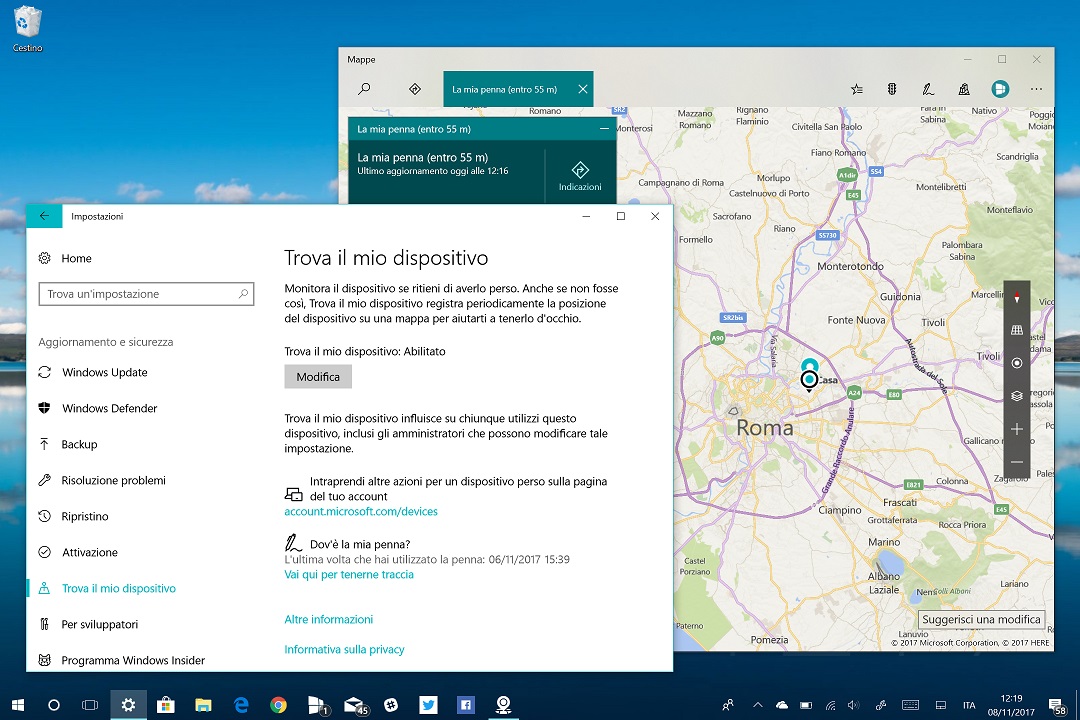
Task: Open map views layers control
Action: point(1017,396)
